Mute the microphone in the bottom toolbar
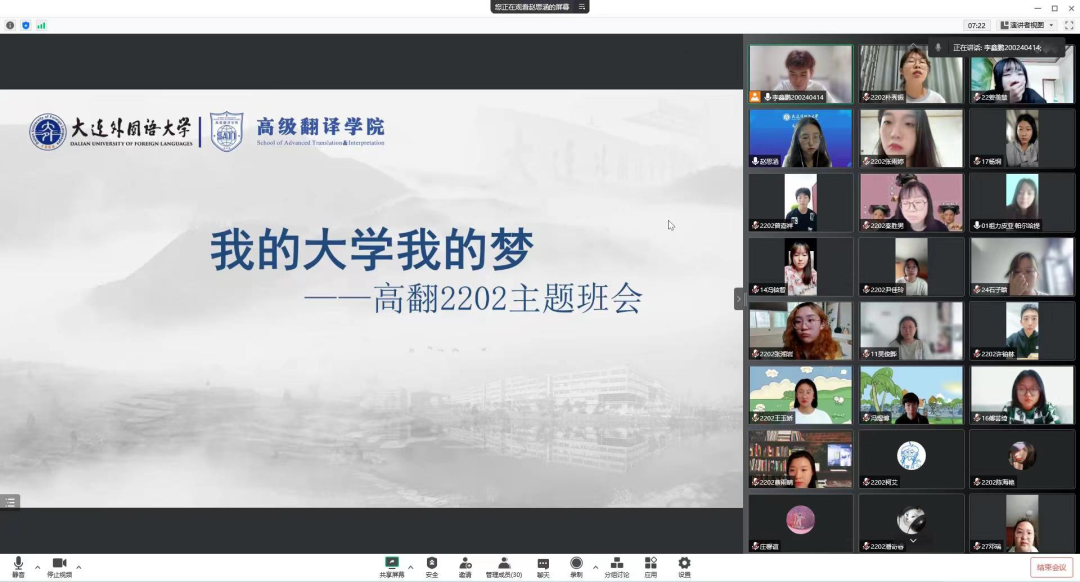The width and height of the screenshot is (1080, 582). (18, 566)
